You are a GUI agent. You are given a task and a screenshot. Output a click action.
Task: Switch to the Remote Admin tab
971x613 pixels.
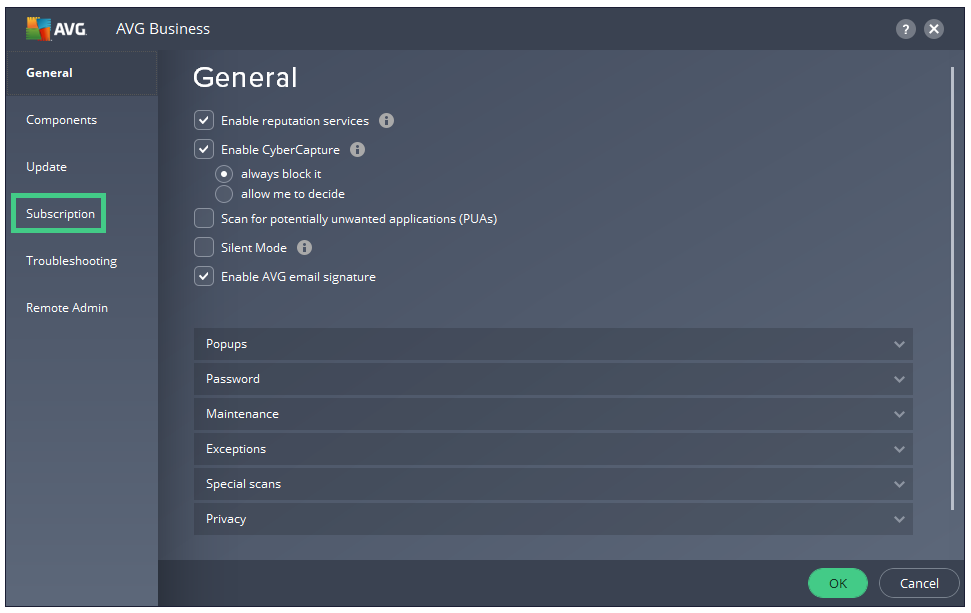[x=67, y=308]
